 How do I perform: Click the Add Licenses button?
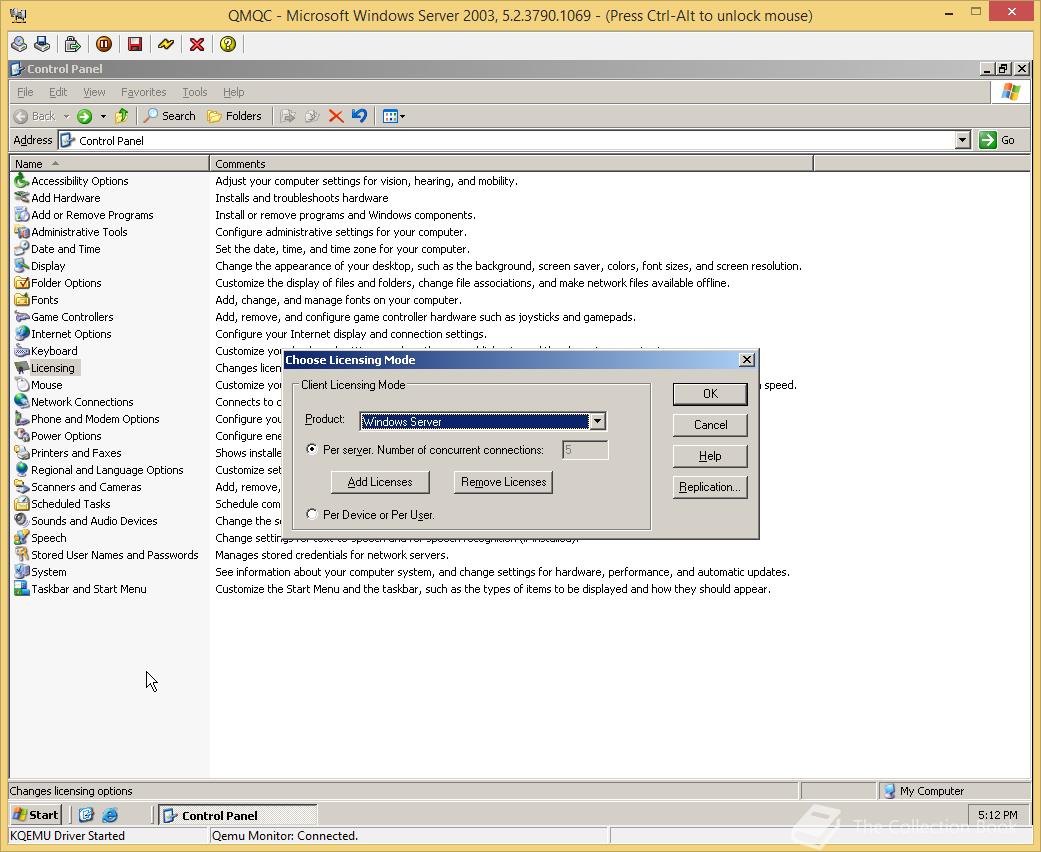380,482
